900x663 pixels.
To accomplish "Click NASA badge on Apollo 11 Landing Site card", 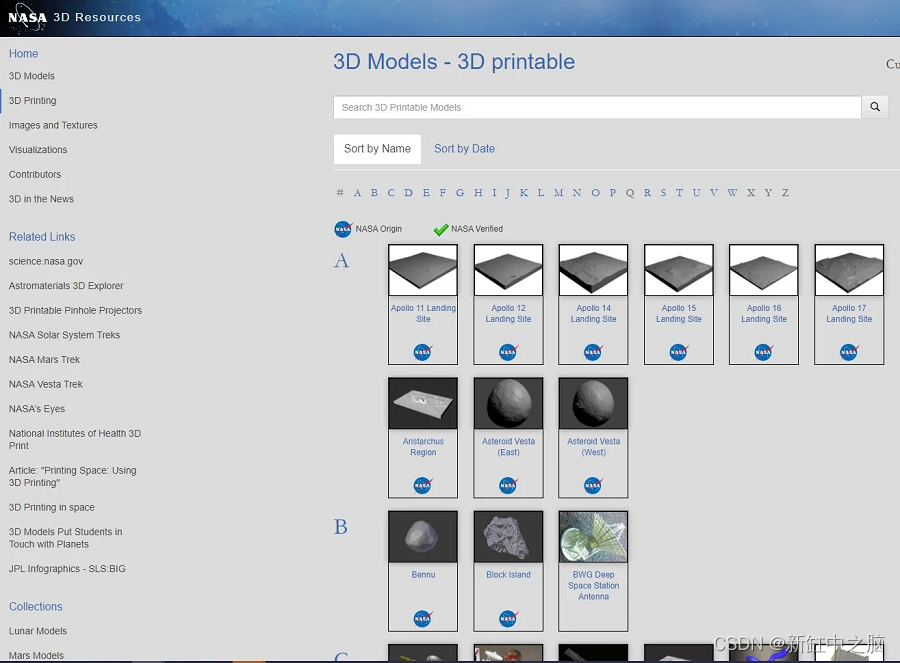I will [423, 352].
